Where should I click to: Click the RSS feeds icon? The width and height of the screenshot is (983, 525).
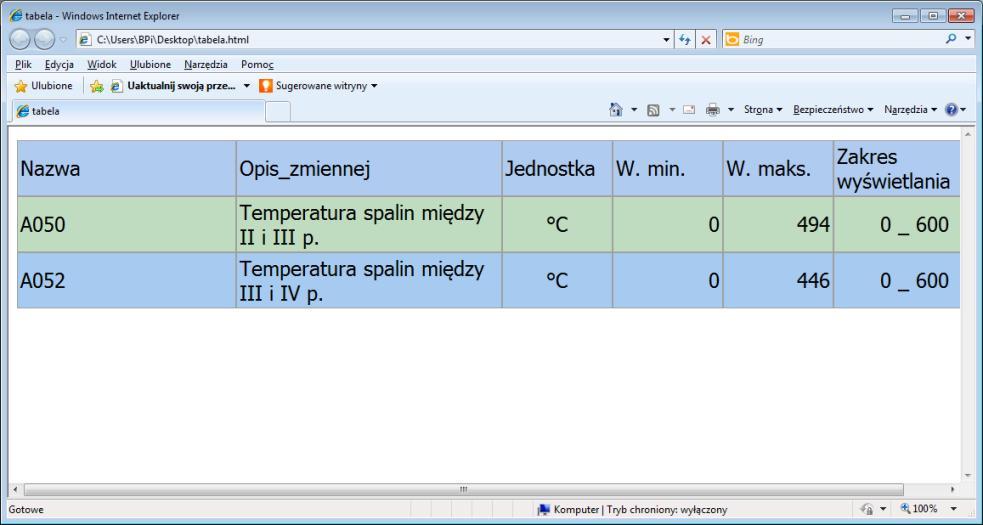point(653,110)
